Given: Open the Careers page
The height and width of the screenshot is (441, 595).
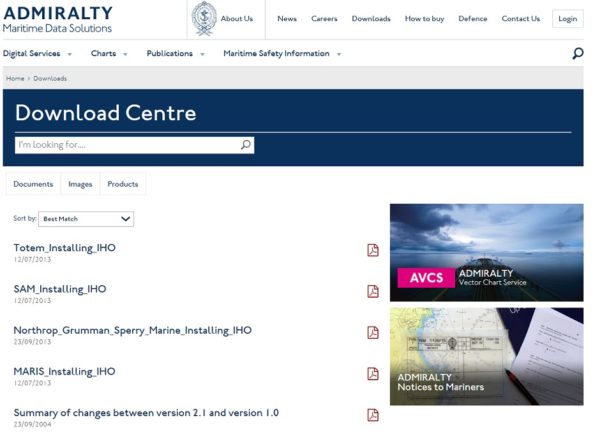Looking at the screenshot, I should [x=324, y=19].
